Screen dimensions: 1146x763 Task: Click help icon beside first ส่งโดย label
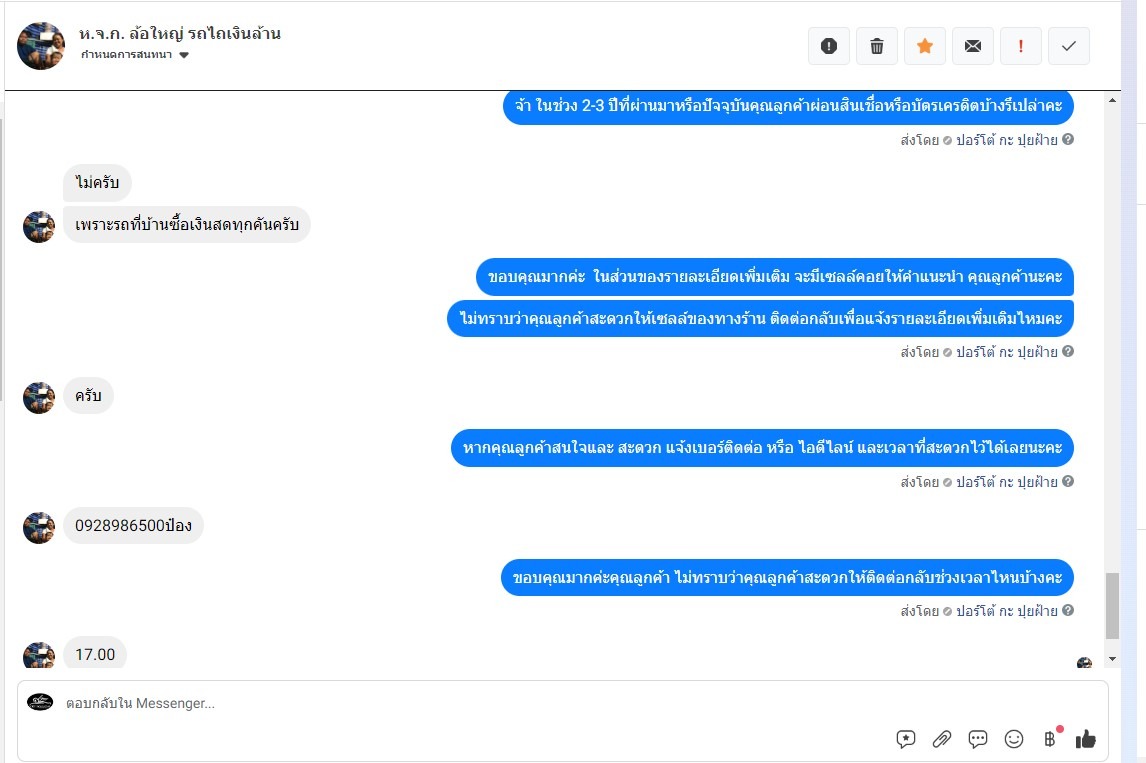(x=1068, y=140)
